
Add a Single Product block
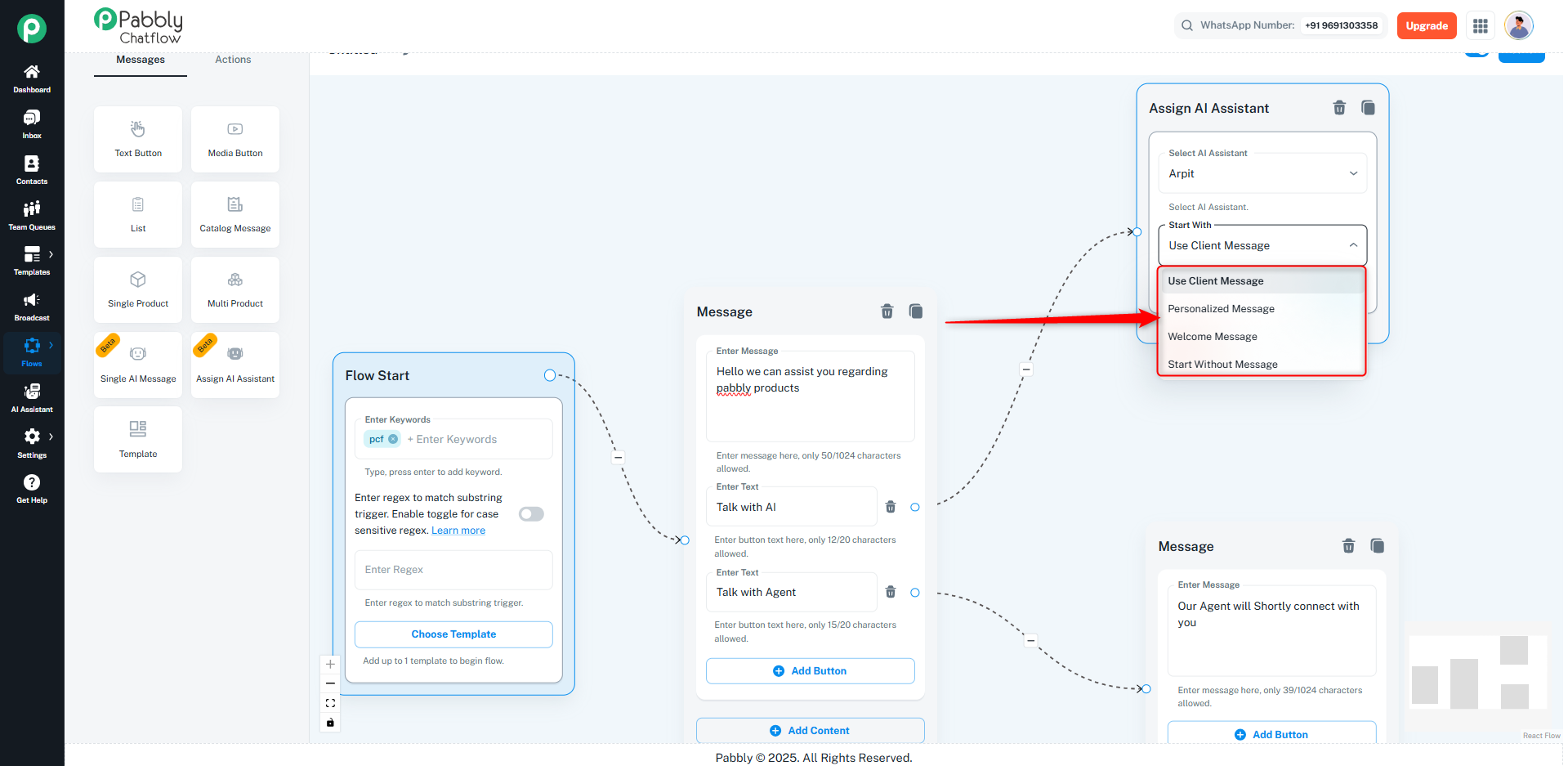(138, 289)
